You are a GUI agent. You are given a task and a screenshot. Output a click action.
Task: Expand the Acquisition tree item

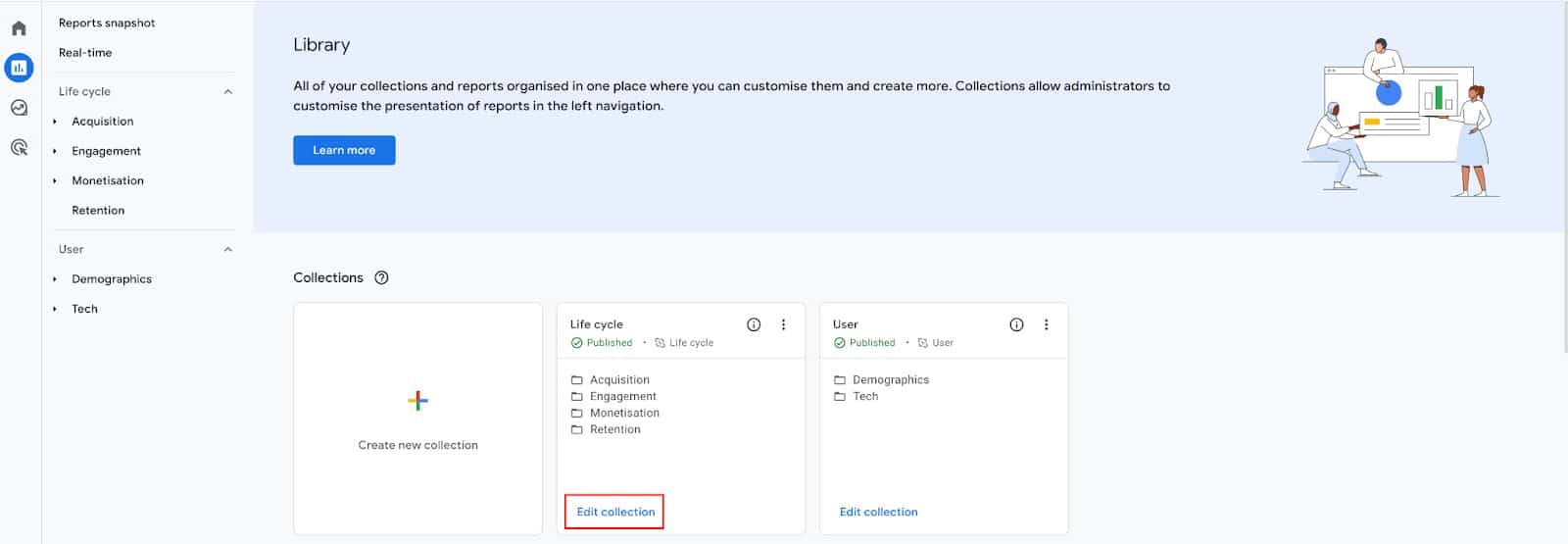coord(55,122)
